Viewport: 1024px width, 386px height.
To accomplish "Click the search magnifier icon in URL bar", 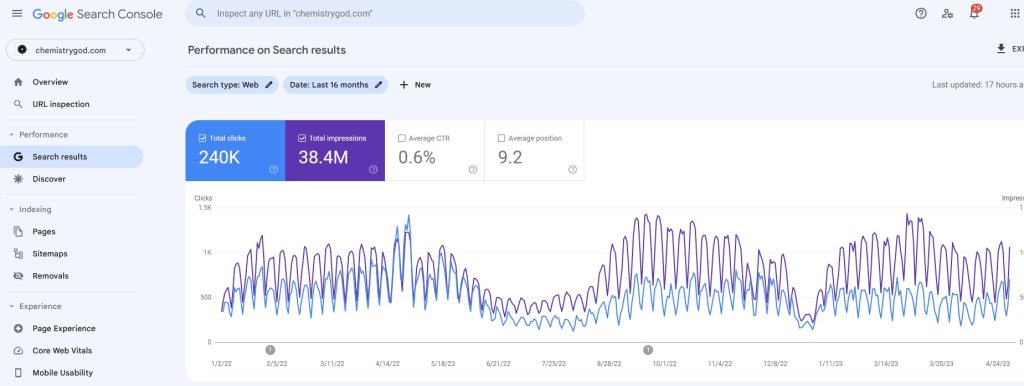I will [201, 13].
